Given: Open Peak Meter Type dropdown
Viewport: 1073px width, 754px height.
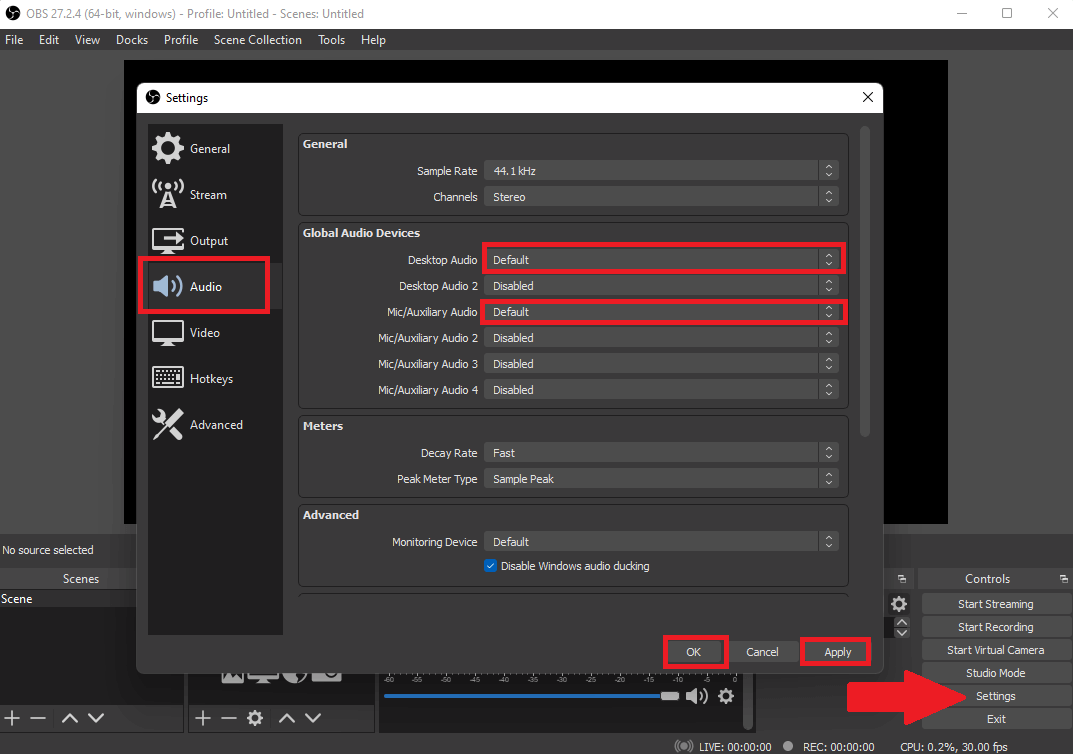Looking at the screenshot, I should point(661,478).
